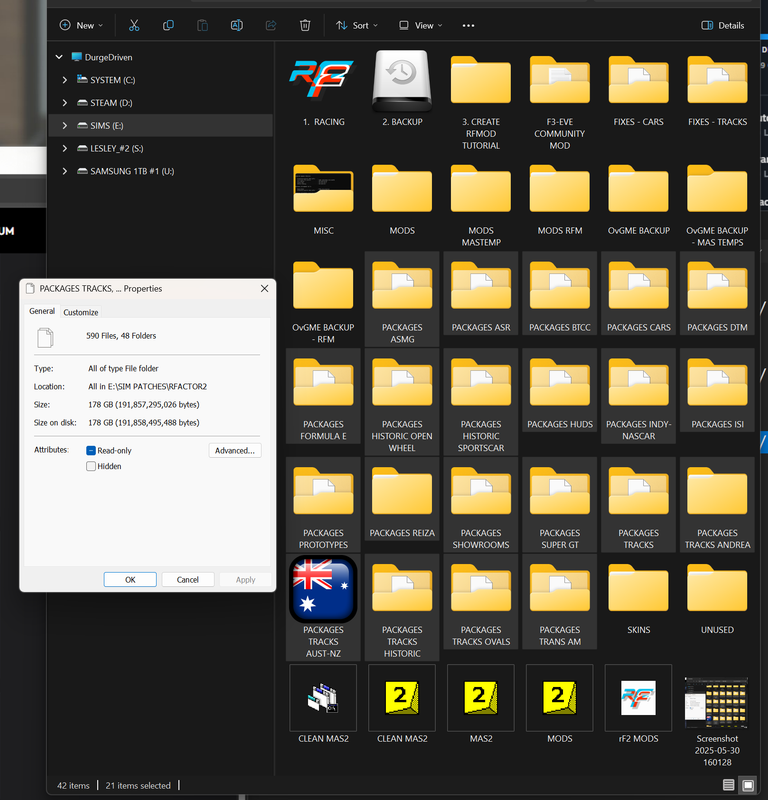Open the New dropdown menu
This screenshot has height=800, width=768.
82,26
